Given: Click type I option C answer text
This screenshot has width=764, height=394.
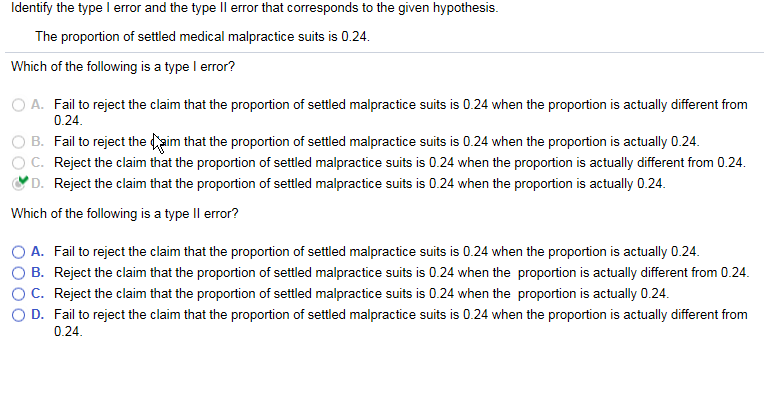Looking at the screenshot, I should [400, 162].
